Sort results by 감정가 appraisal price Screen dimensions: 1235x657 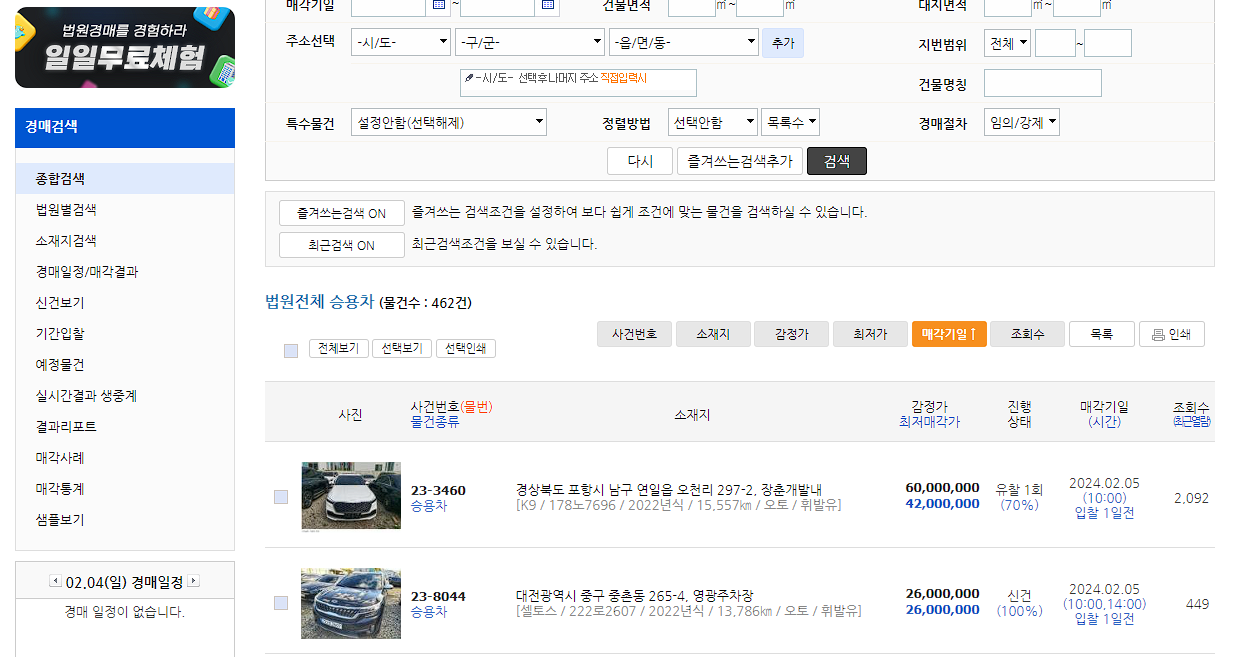click(791, 334)
